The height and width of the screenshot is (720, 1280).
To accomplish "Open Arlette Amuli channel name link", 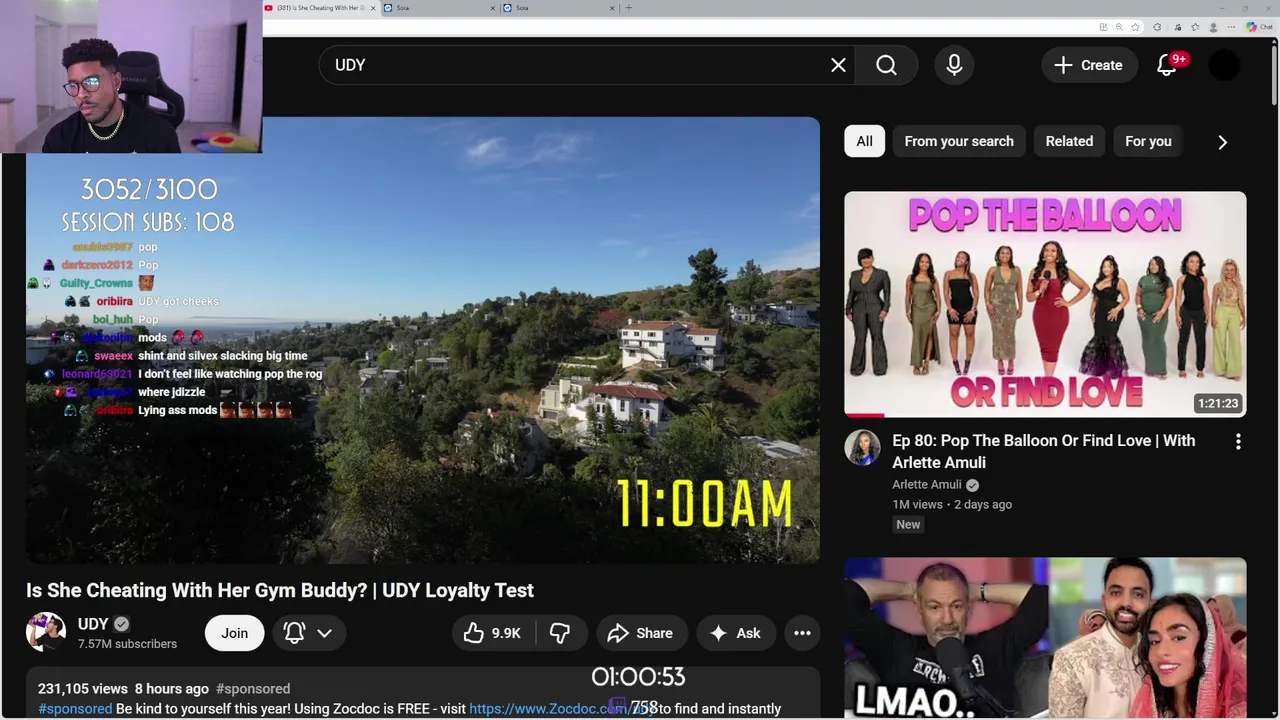I will point(926,485).
